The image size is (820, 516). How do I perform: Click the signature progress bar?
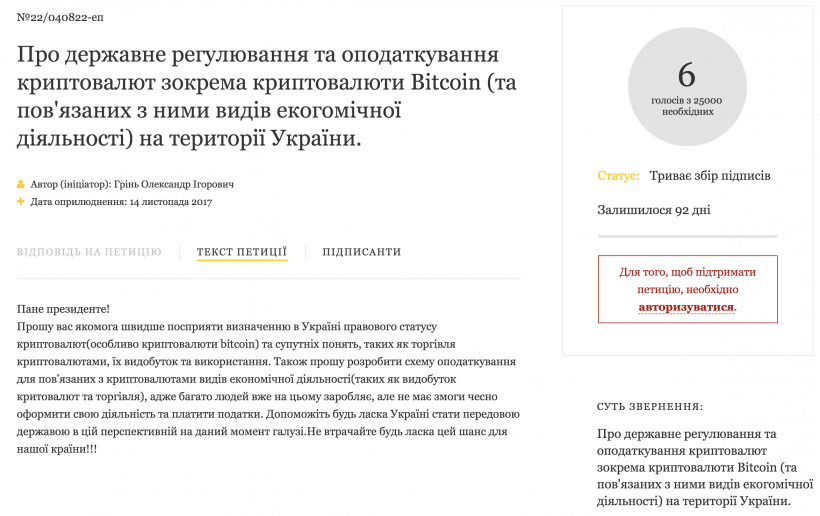tap(687, 236)
